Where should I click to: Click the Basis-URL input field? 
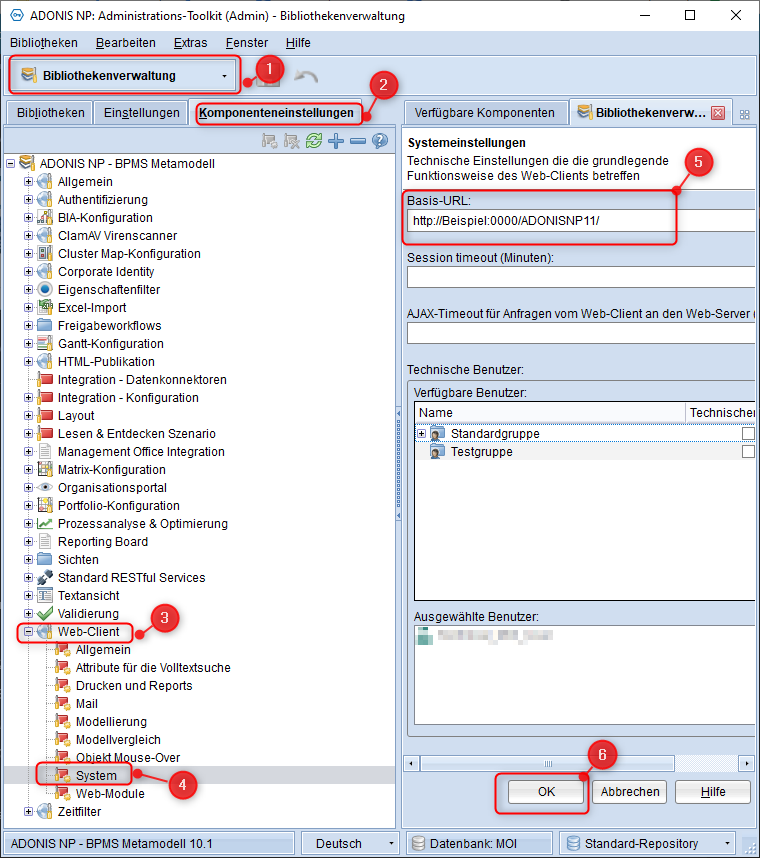click(581, 221)
